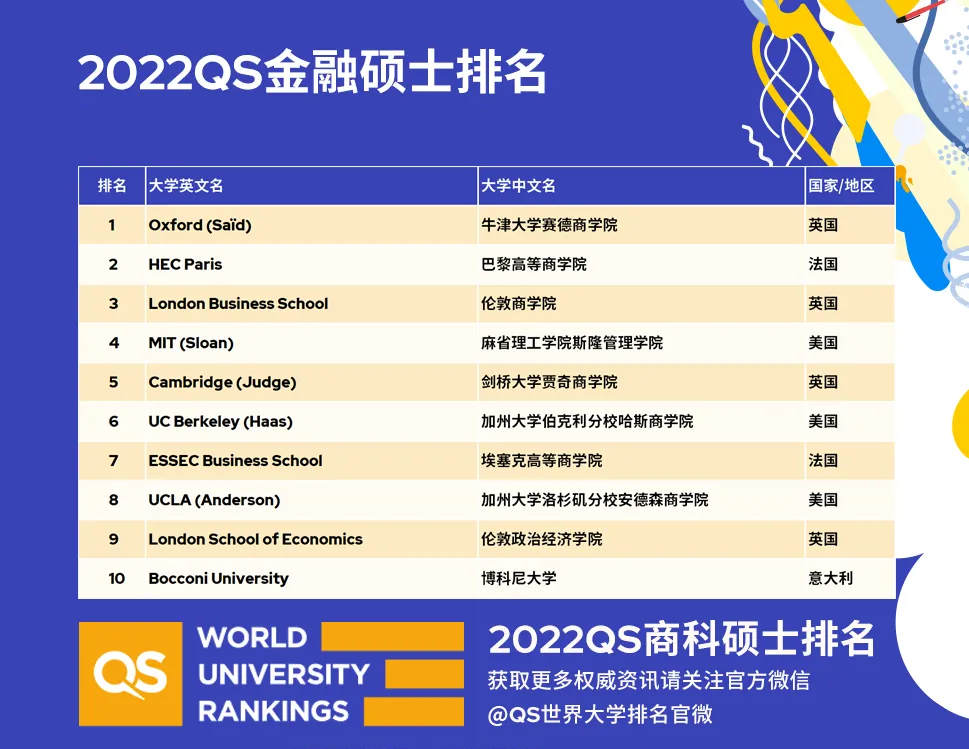This screenshot has width=969, height=749.
Task: Click the 法国 cell in the ESSEC row
Action: pyautogui.click(x=850, y=460)
